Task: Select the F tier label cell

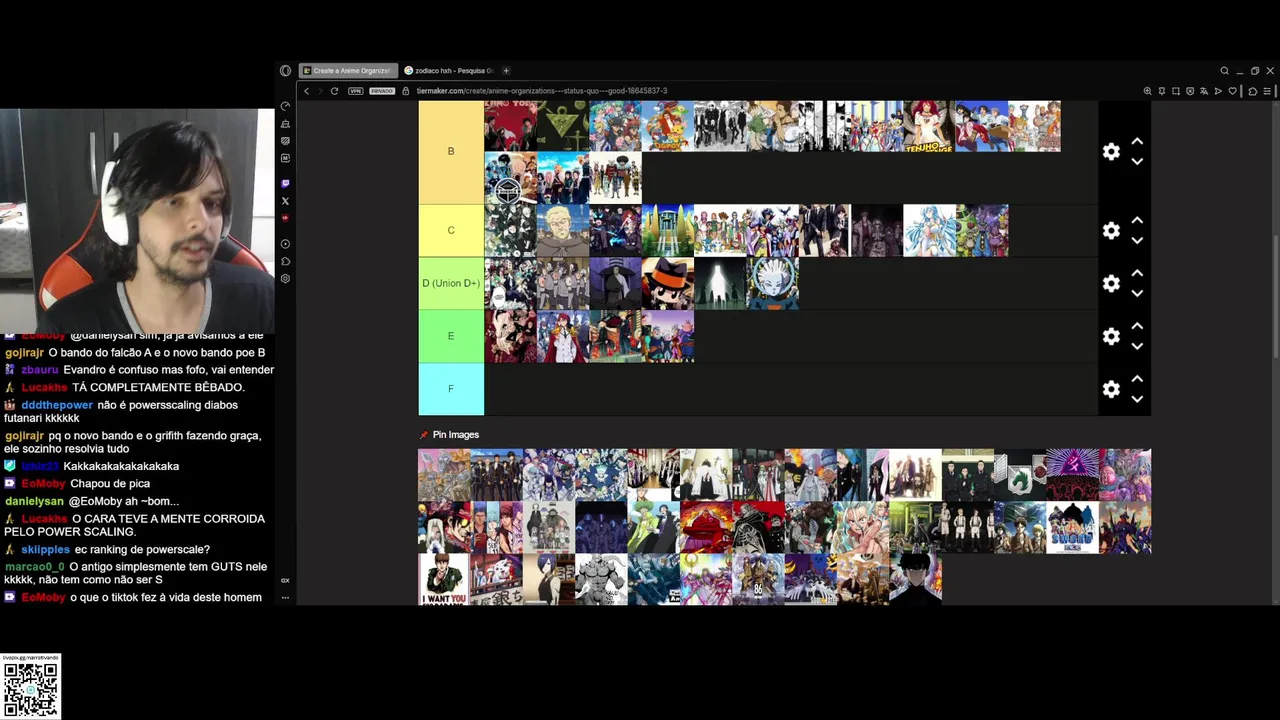Action: pos(451,389)
